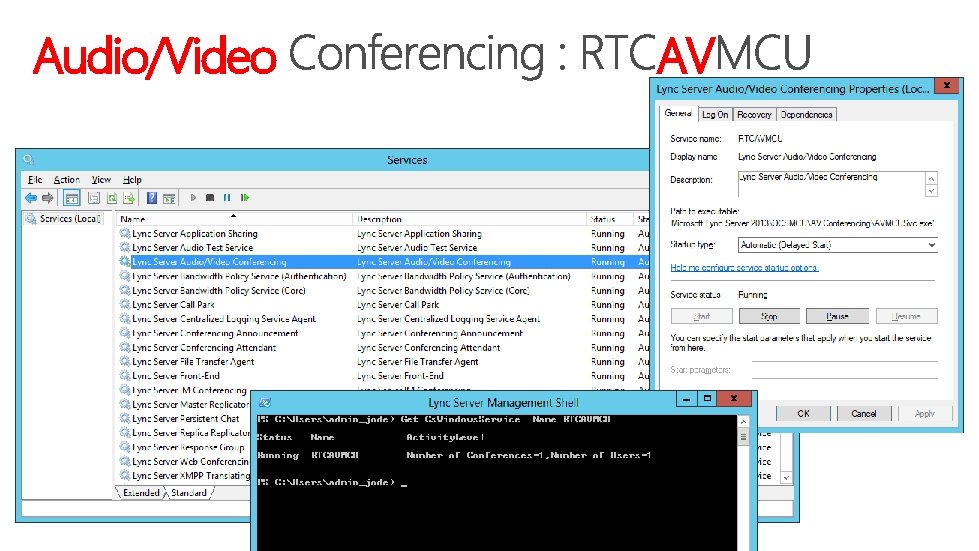Click the Description text box in Properties
979x551 pixels.
point(831,183)
